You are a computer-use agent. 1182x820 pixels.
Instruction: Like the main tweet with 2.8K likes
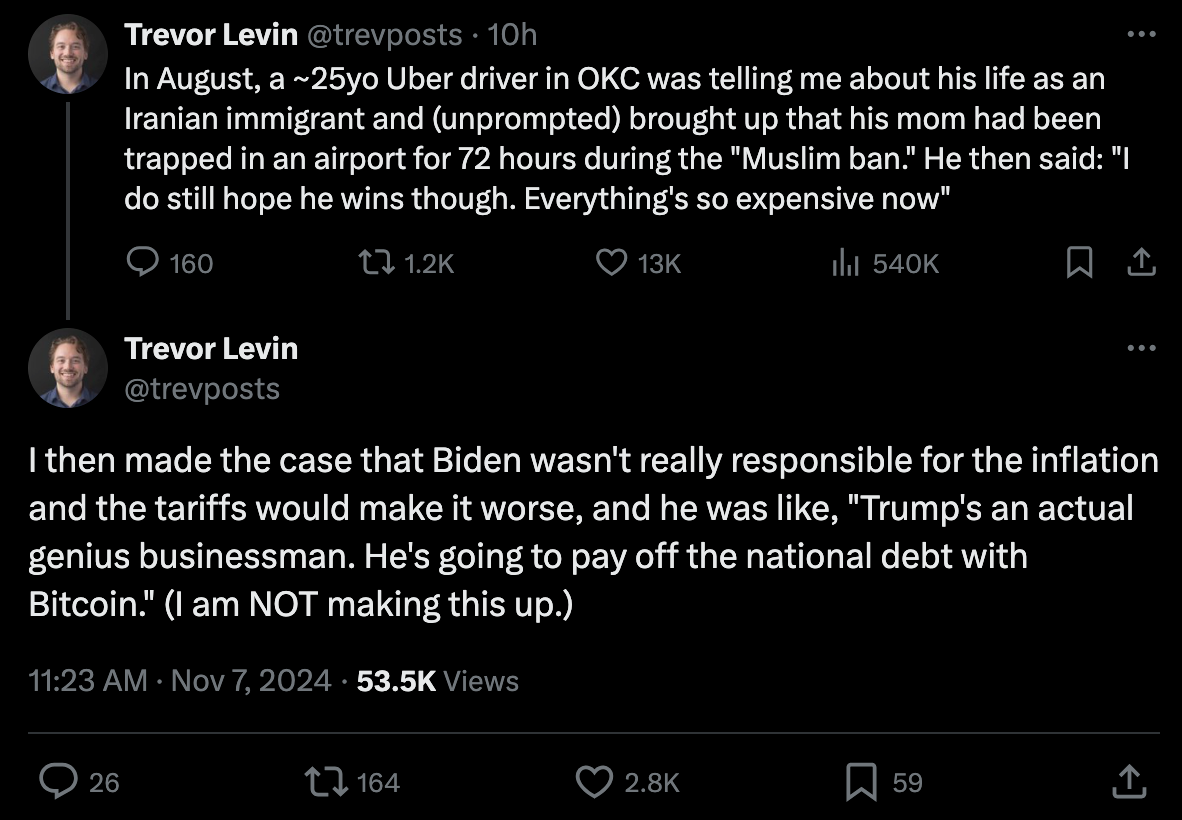coord(595,781)
